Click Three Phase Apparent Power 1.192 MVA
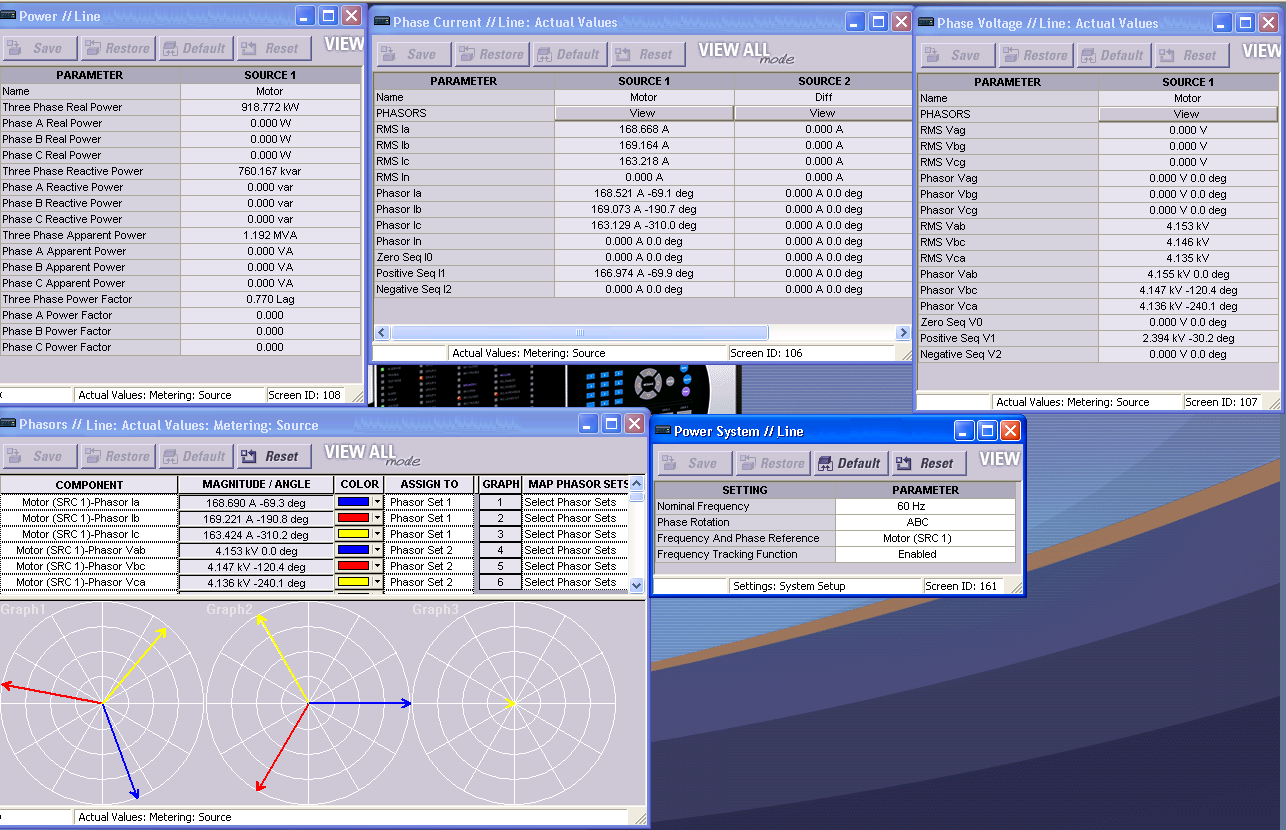This screenshot has height=830, width=1286. coord(270,235)
